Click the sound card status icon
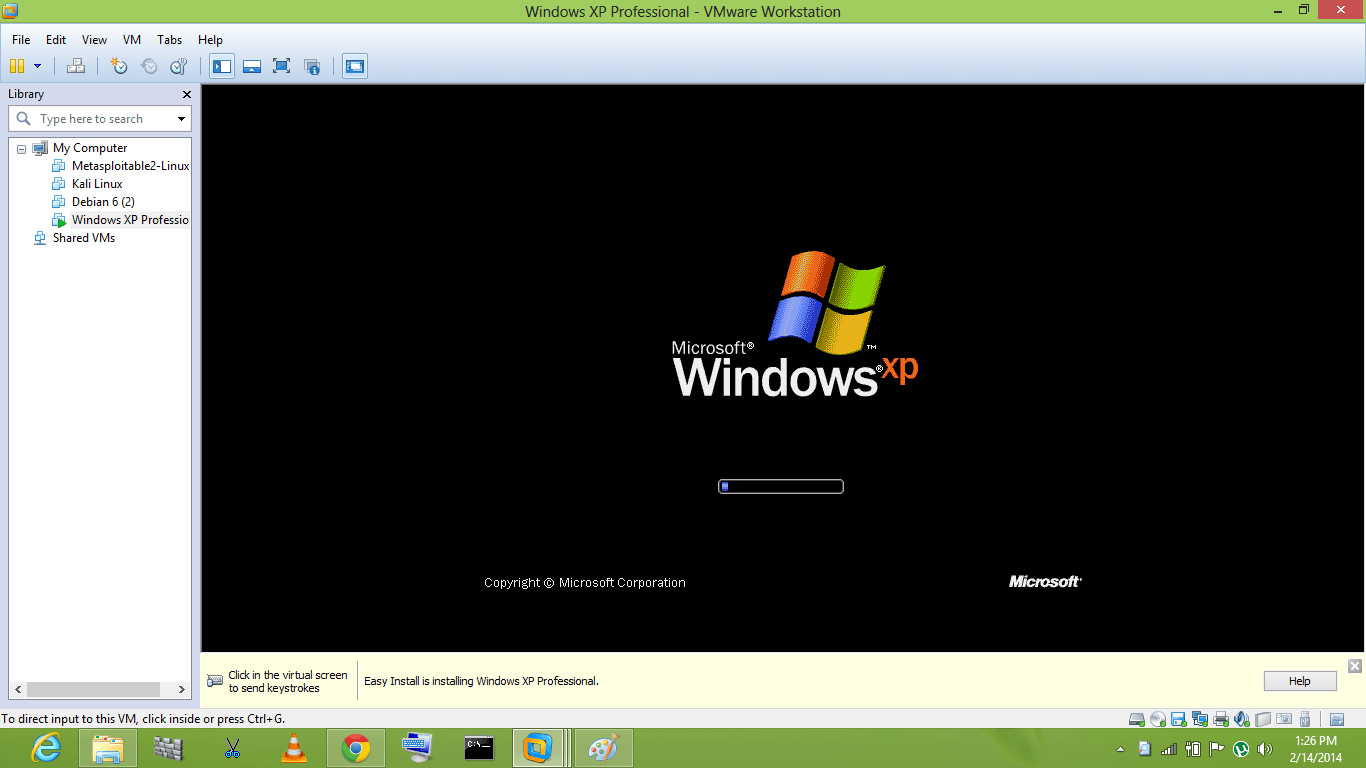The width and height of the screenshot is (1366, 768). coord(1242,719)
